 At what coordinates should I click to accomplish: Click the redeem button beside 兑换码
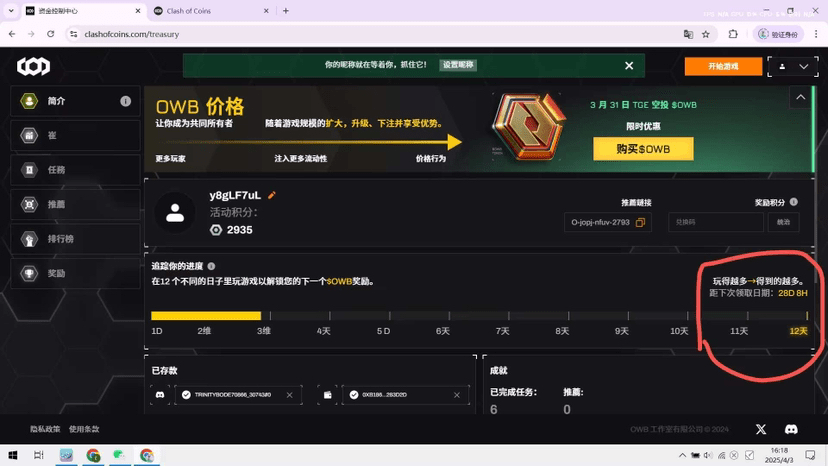point(783,222)
